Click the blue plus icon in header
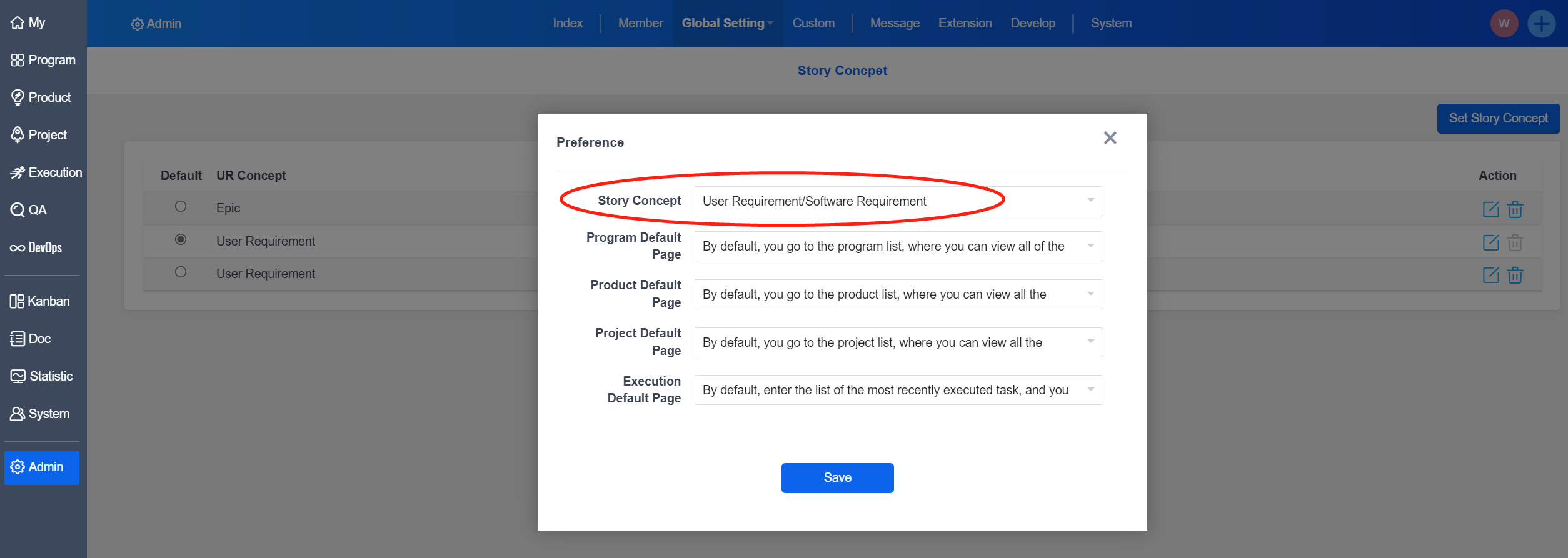Screen dimensions: 1568x558 click(1541, 24)
